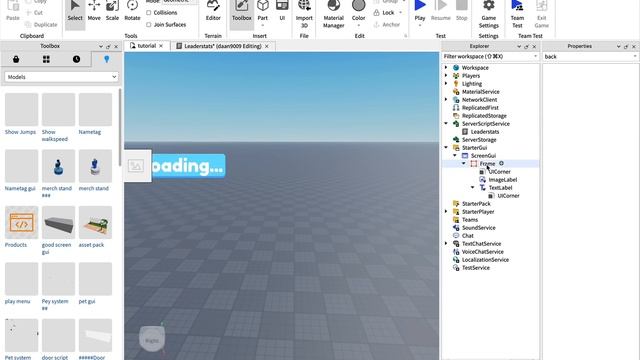Image resolution: width=640 pixels, height=360 pixels.
Task: Click the Toolbox panel scrollbar
Action: [x=120, y=127]
